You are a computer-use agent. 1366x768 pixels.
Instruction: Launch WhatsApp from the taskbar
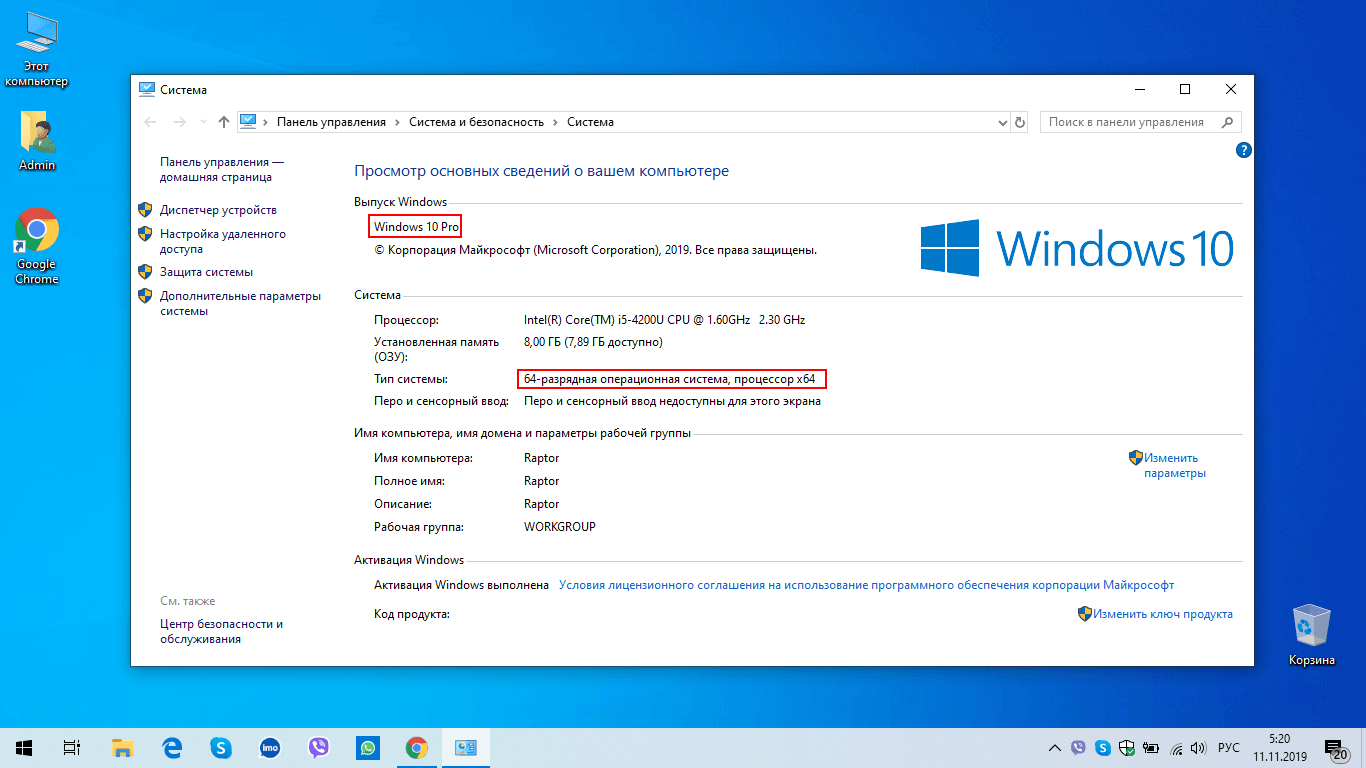[x=368, y=748]
